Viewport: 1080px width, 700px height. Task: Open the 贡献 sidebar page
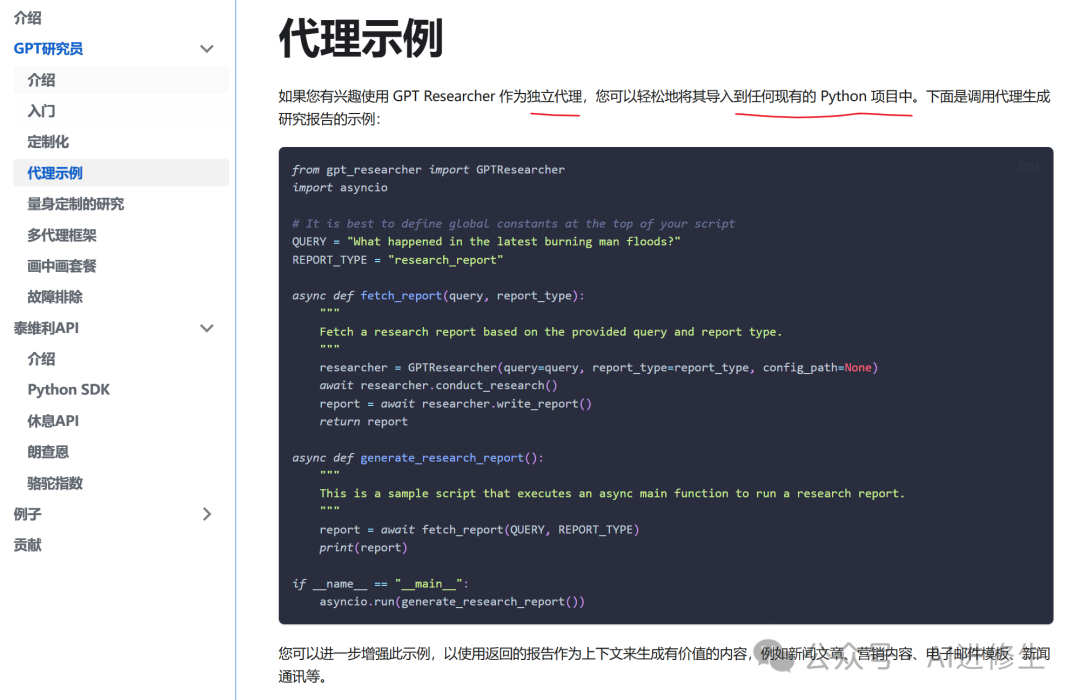point(28,545)
